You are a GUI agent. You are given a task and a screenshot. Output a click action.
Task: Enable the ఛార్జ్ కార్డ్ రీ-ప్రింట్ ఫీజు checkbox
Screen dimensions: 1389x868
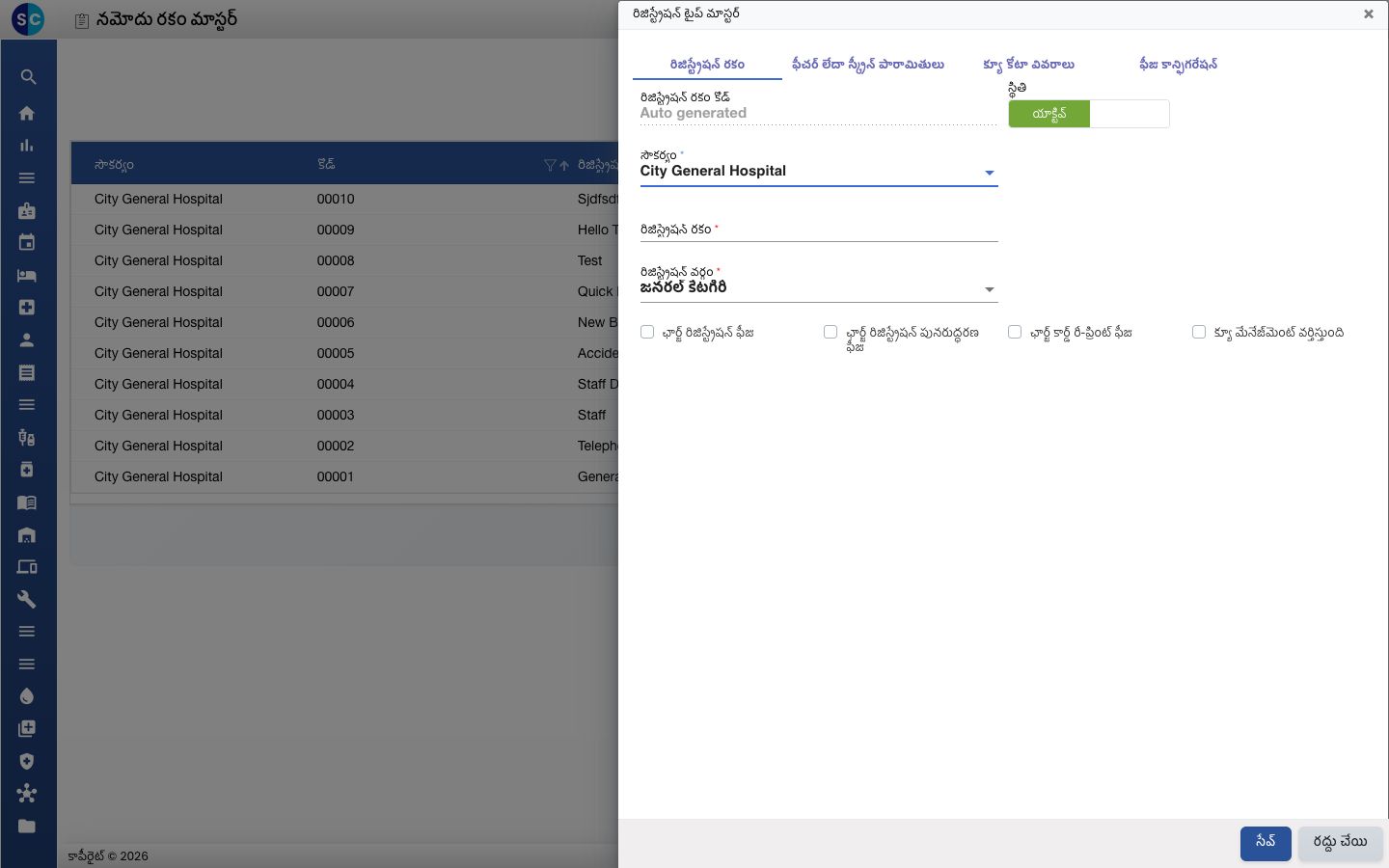click(x=1015, y=332)
